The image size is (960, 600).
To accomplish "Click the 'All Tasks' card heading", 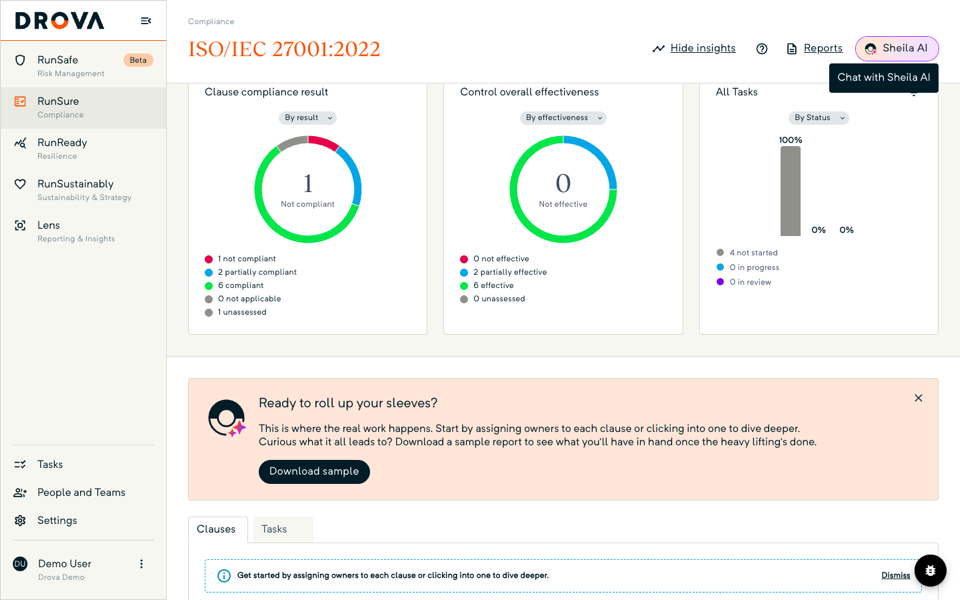I will pyautogui.click(x=737, y=92).
